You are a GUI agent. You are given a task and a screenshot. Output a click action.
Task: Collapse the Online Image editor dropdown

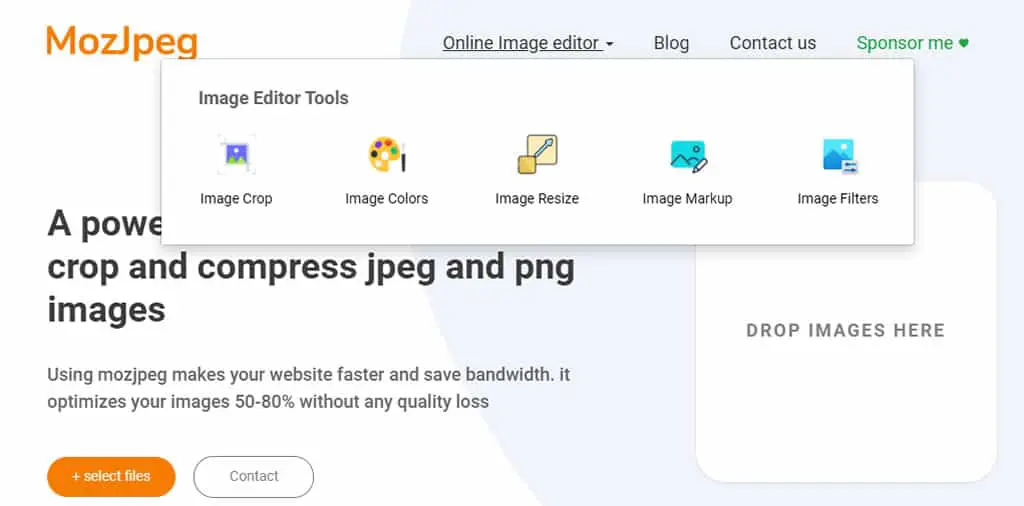pos(528,43)
